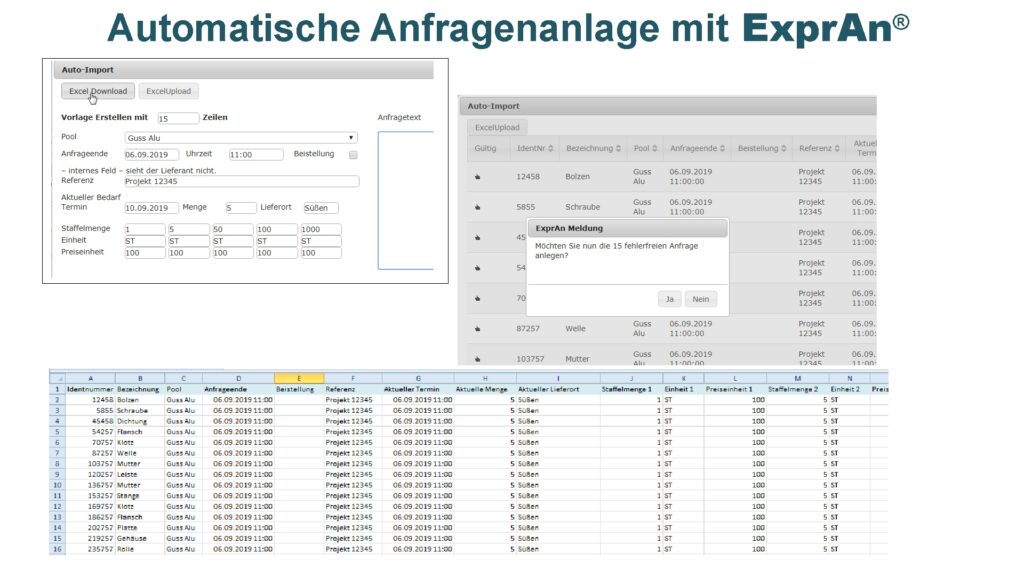Viewport: 1024px width, 576px height.
Task: Select Excel column E header highlighted yellow
Action: pos(299,378)
